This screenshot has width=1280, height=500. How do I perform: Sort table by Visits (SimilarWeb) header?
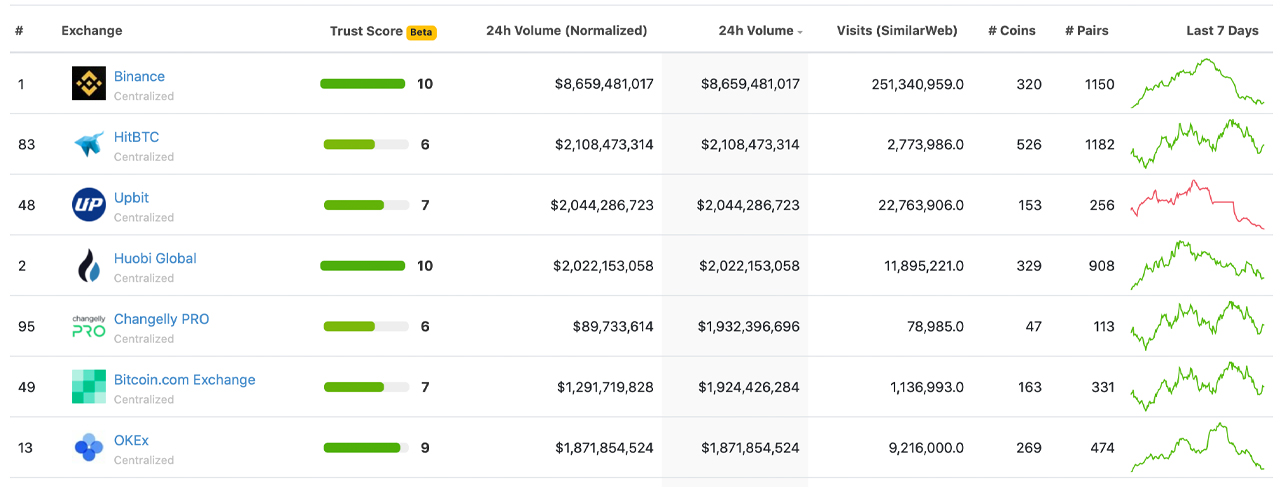coord(897,31)
